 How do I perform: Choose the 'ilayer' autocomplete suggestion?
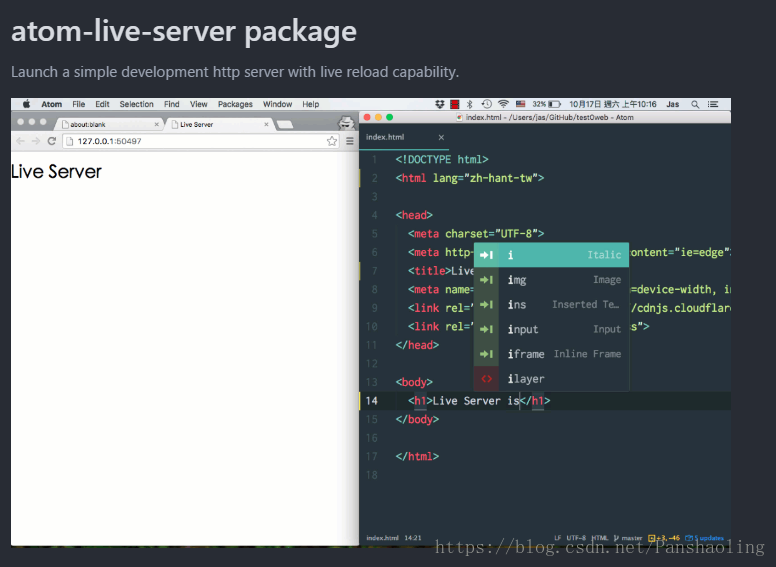click(x=551, y=378)
